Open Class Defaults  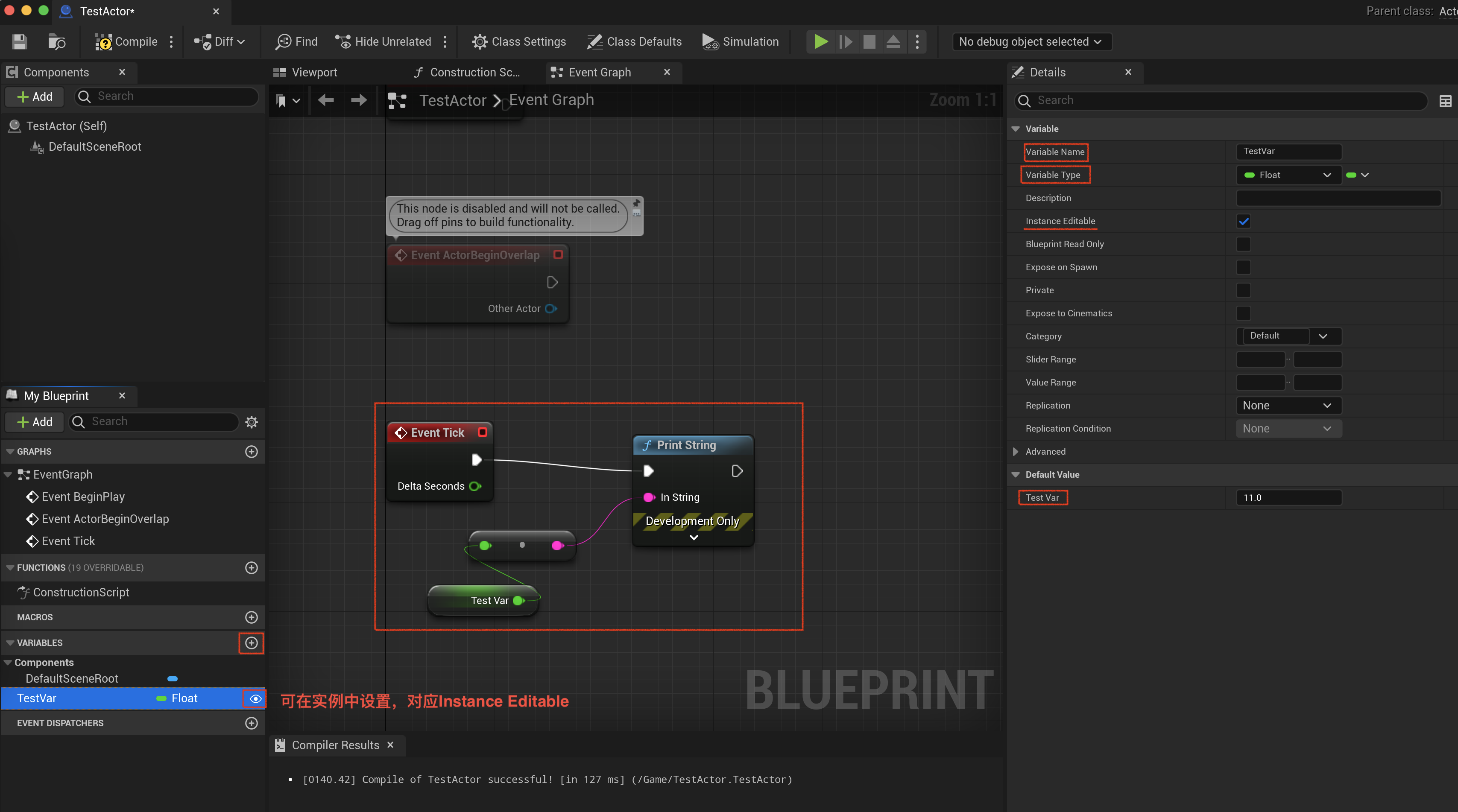[635, 41]
